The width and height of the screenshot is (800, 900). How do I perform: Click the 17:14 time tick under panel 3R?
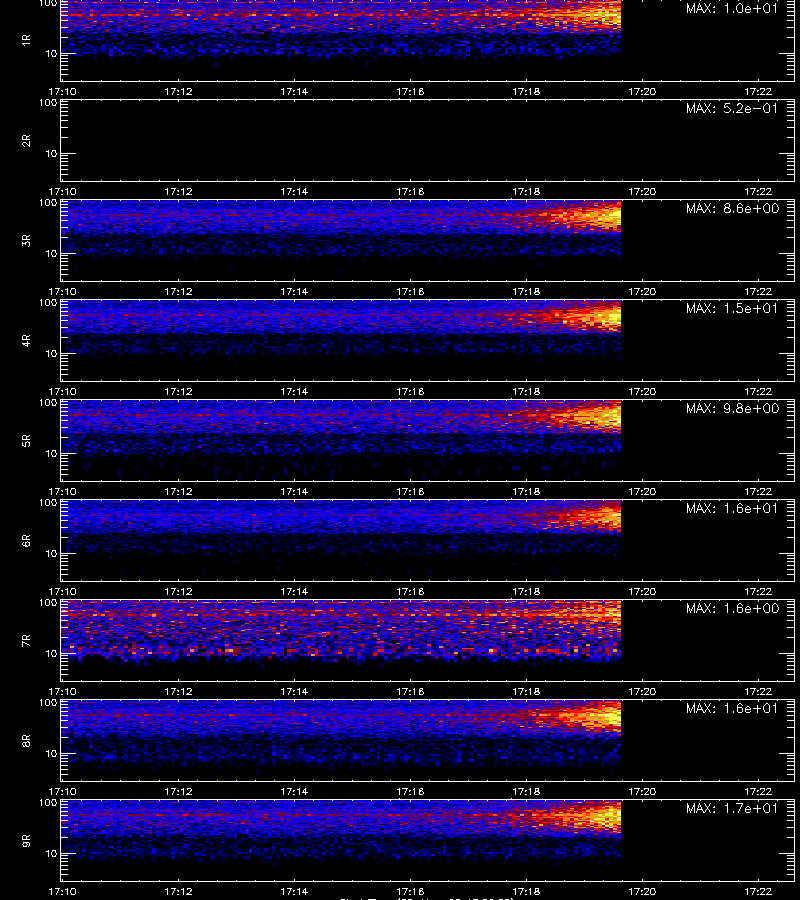[294, 292]
